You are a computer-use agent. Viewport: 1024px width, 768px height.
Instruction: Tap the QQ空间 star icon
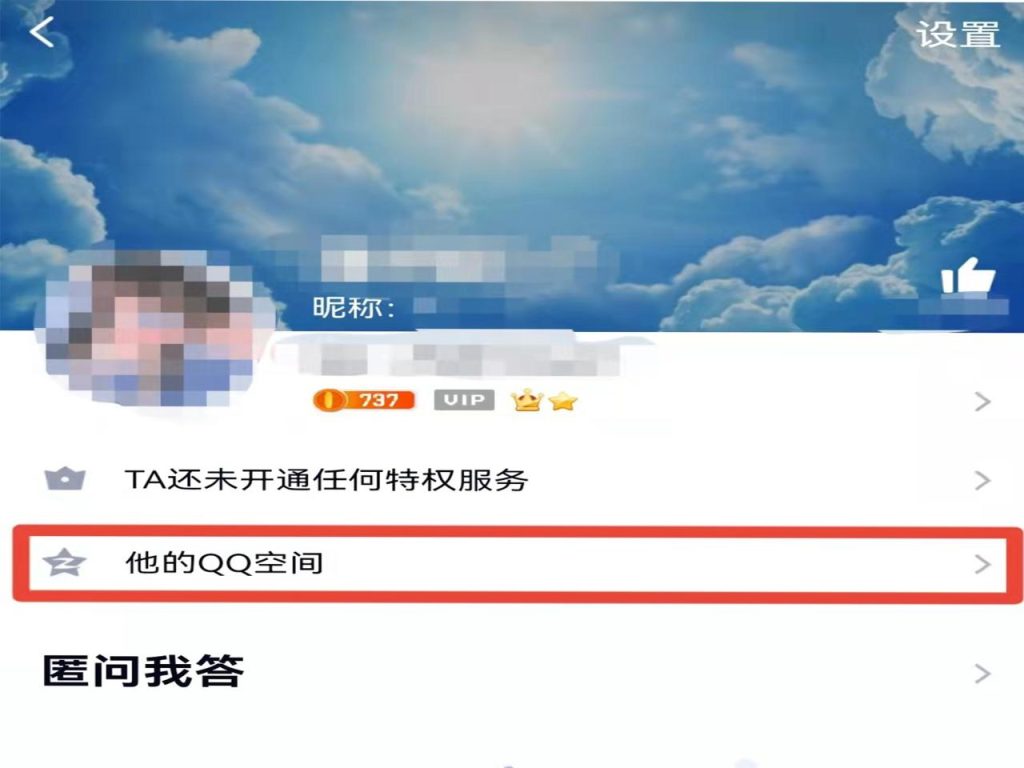pyautogui.click(x=65, y=563)
